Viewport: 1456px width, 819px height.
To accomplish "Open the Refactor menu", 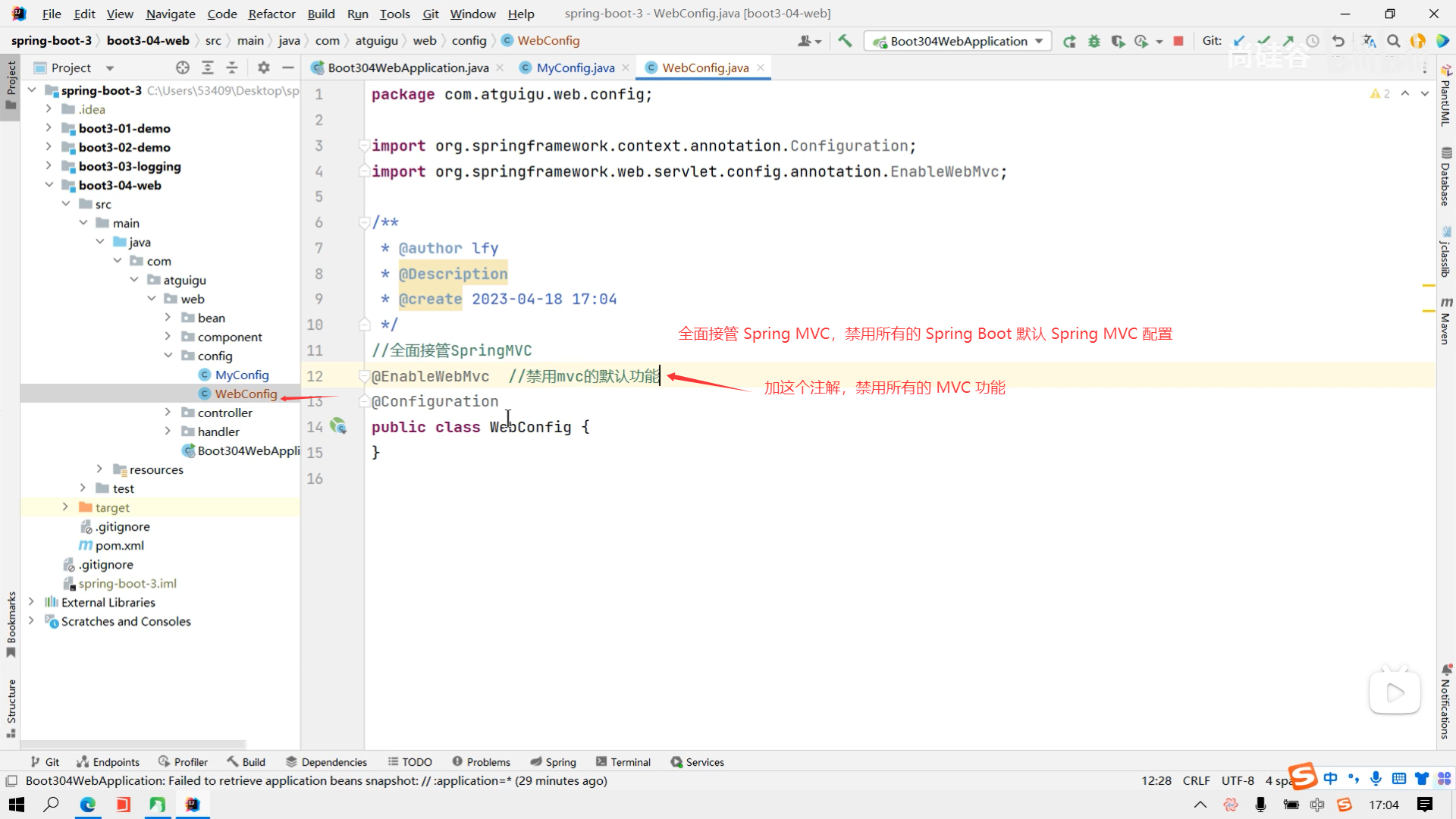I will [271, 14].
